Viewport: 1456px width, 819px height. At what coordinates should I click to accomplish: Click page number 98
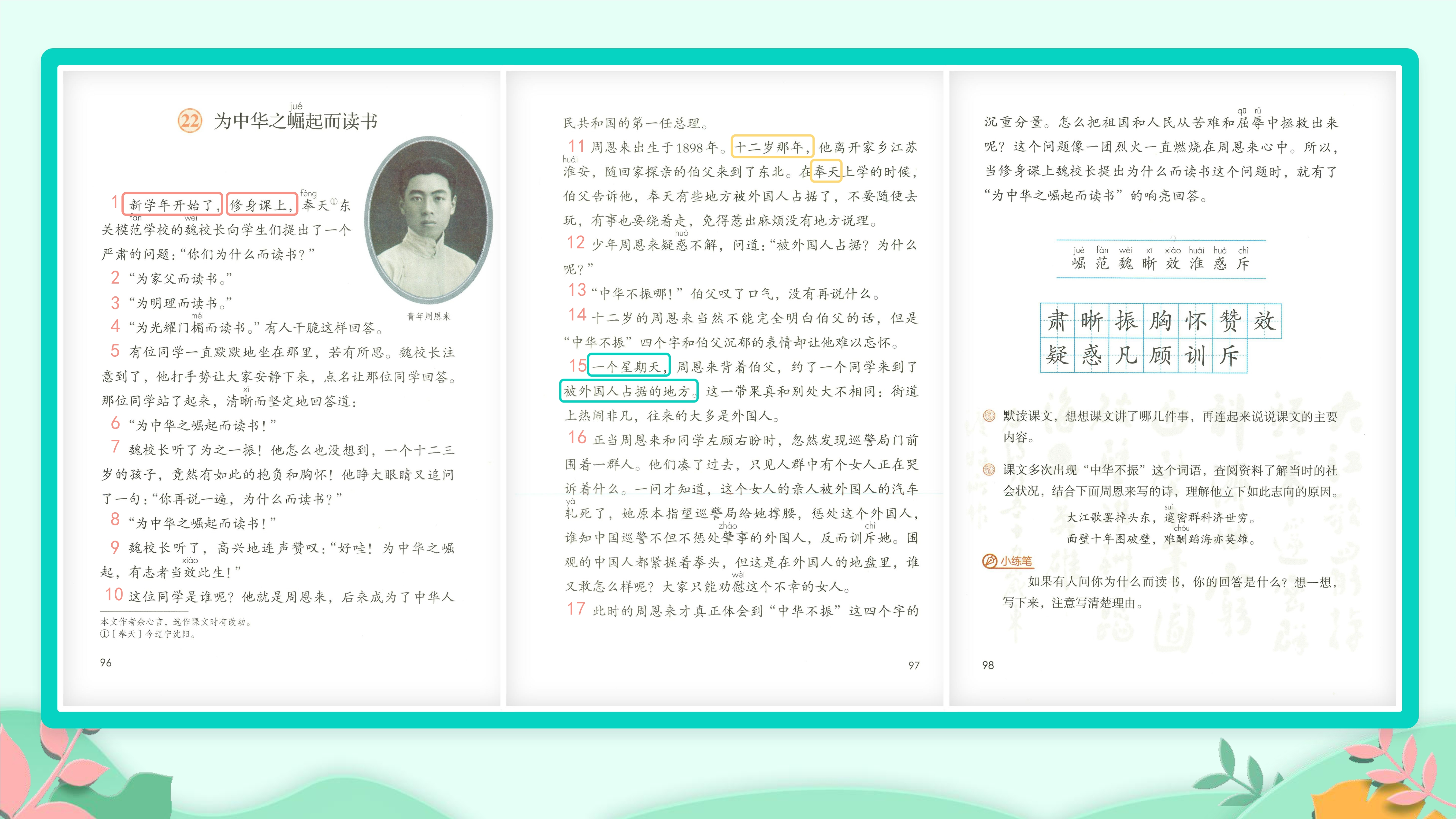[988, 665]
